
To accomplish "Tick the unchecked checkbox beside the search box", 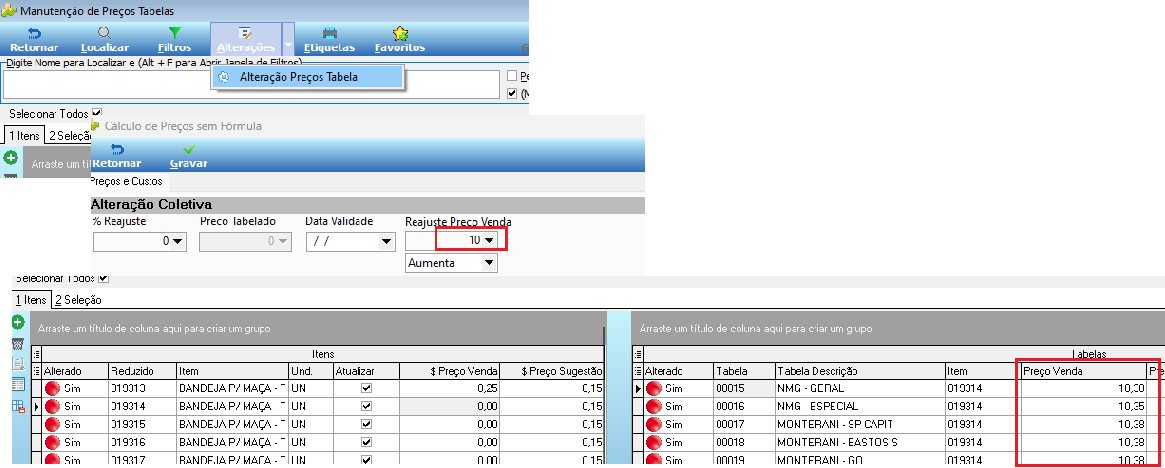I will pos(511,76).
